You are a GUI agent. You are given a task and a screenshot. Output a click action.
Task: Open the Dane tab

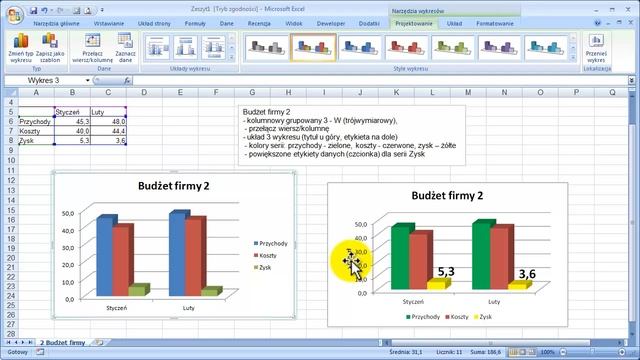[x=227, y=24]
